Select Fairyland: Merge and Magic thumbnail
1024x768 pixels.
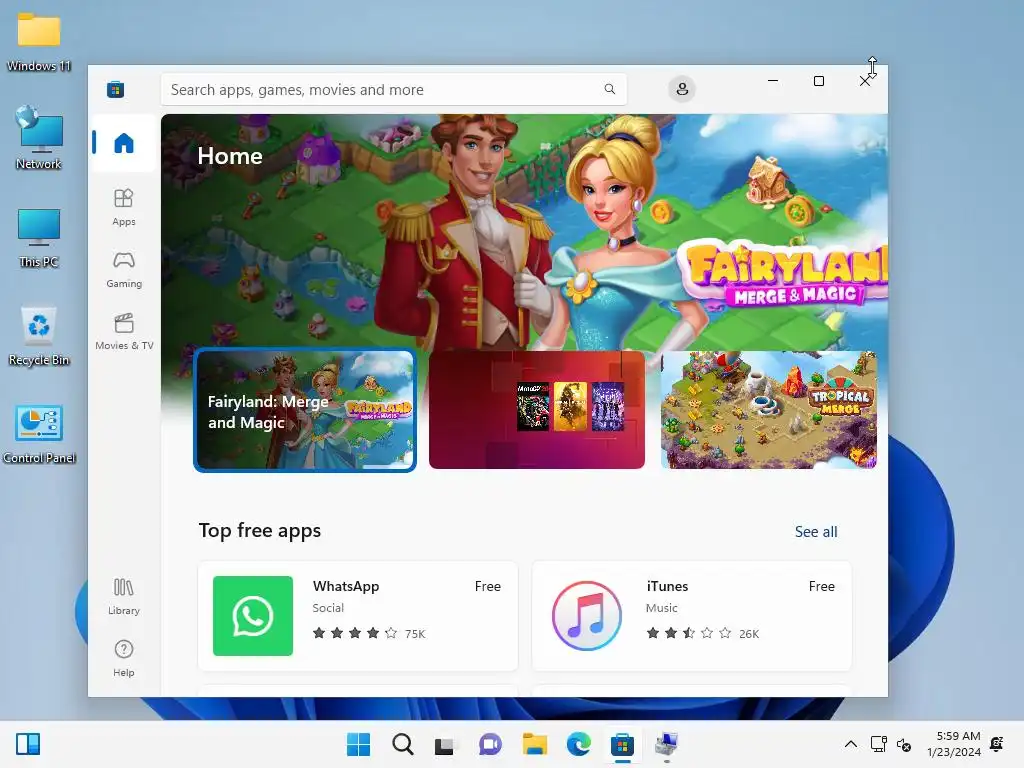305,410
